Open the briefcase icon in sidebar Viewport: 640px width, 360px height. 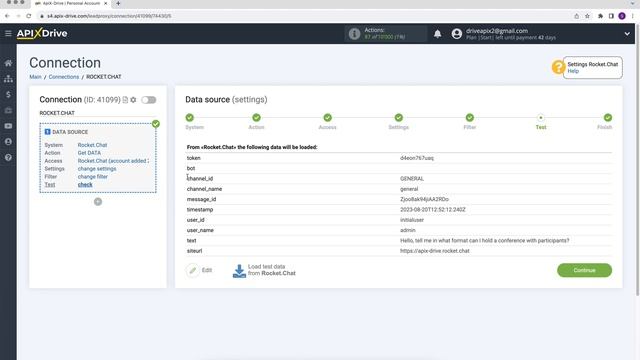coord(8,111)
